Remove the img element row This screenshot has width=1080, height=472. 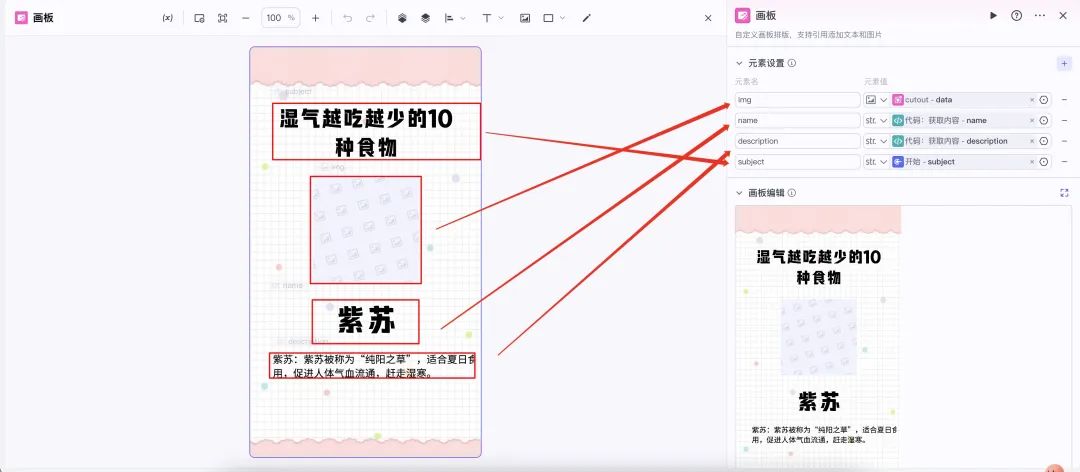[x=1064, y=100]
